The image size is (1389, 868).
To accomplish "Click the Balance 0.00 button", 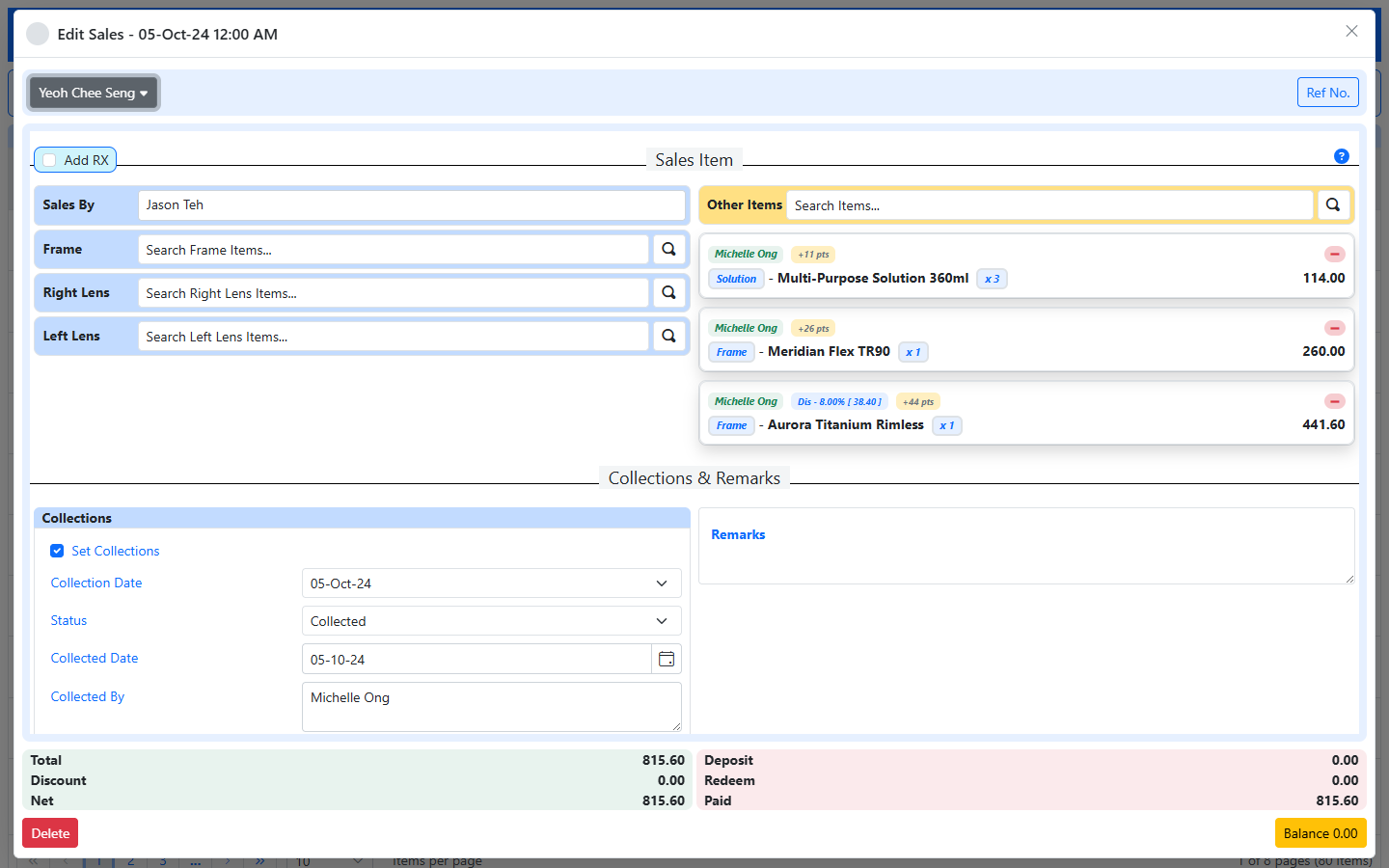I will pos(1321,833).
